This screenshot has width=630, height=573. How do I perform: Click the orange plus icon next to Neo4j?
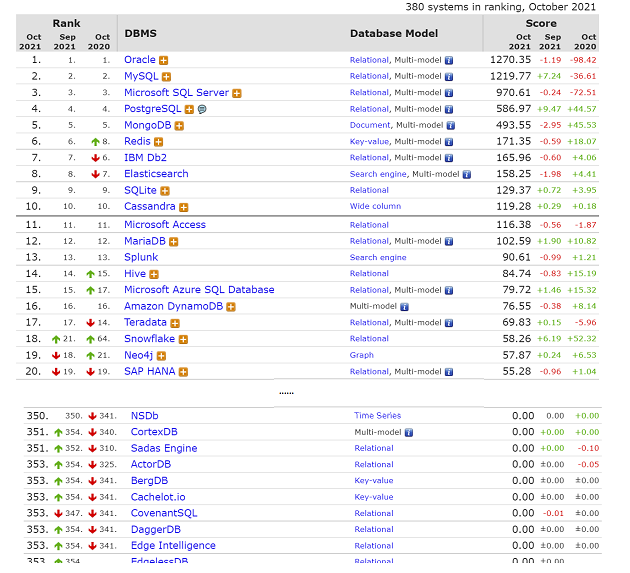(x=161, y=356)
